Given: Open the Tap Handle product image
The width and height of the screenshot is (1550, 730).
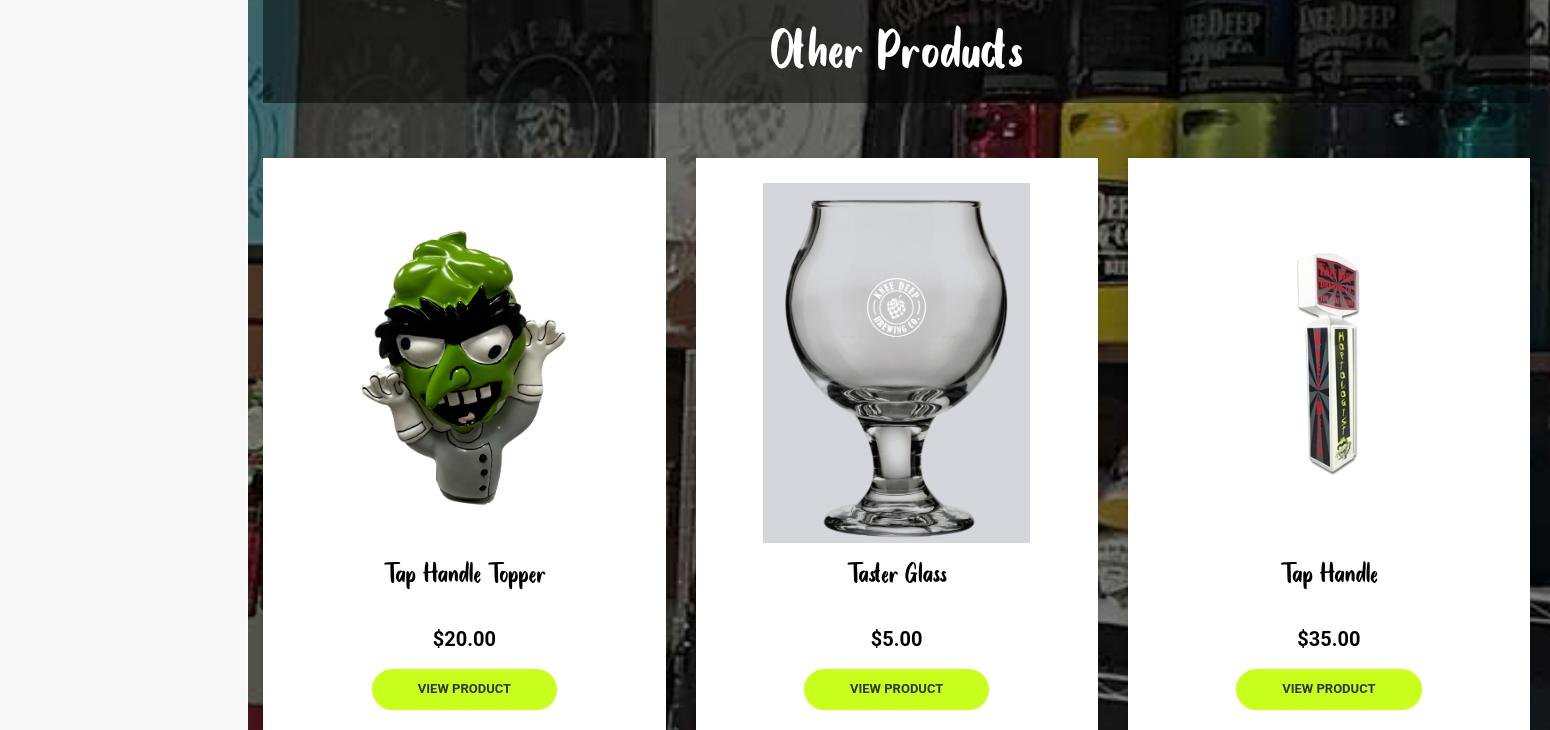Looking at the screenshot, I should [x=1329, y=363].
